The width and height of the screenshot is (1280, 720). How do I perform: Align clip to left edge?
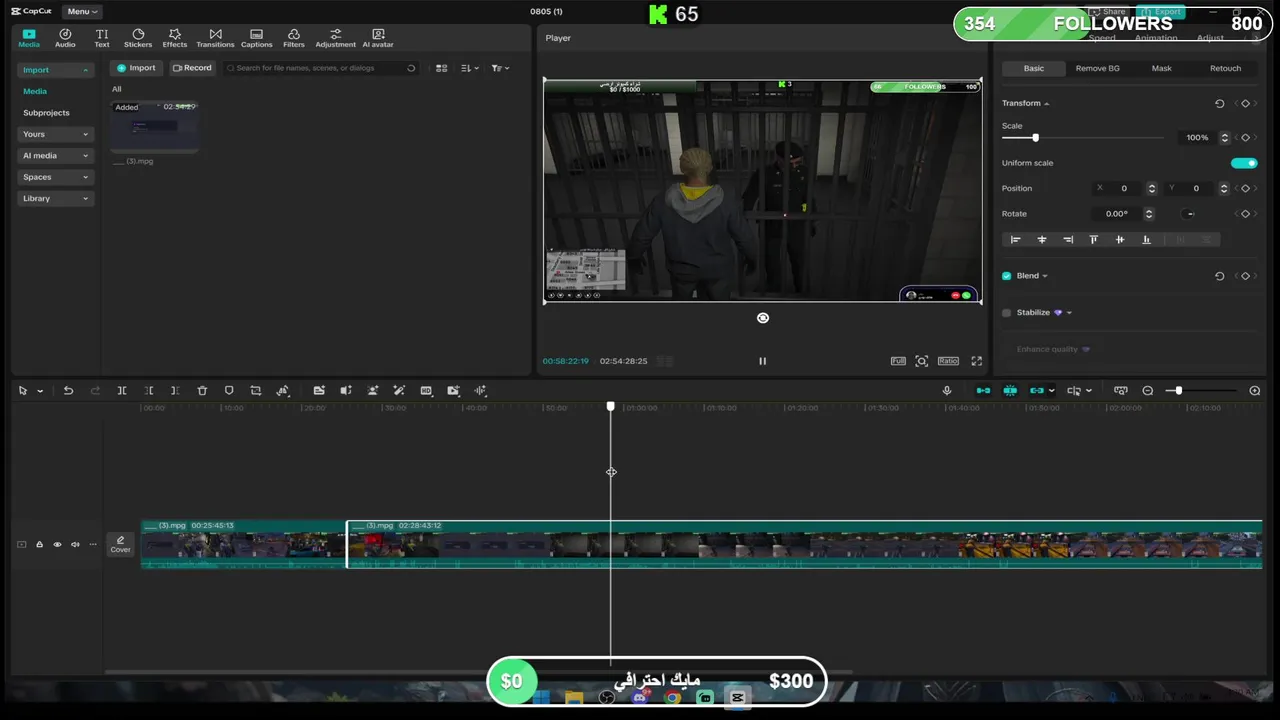click(1016, 240)
